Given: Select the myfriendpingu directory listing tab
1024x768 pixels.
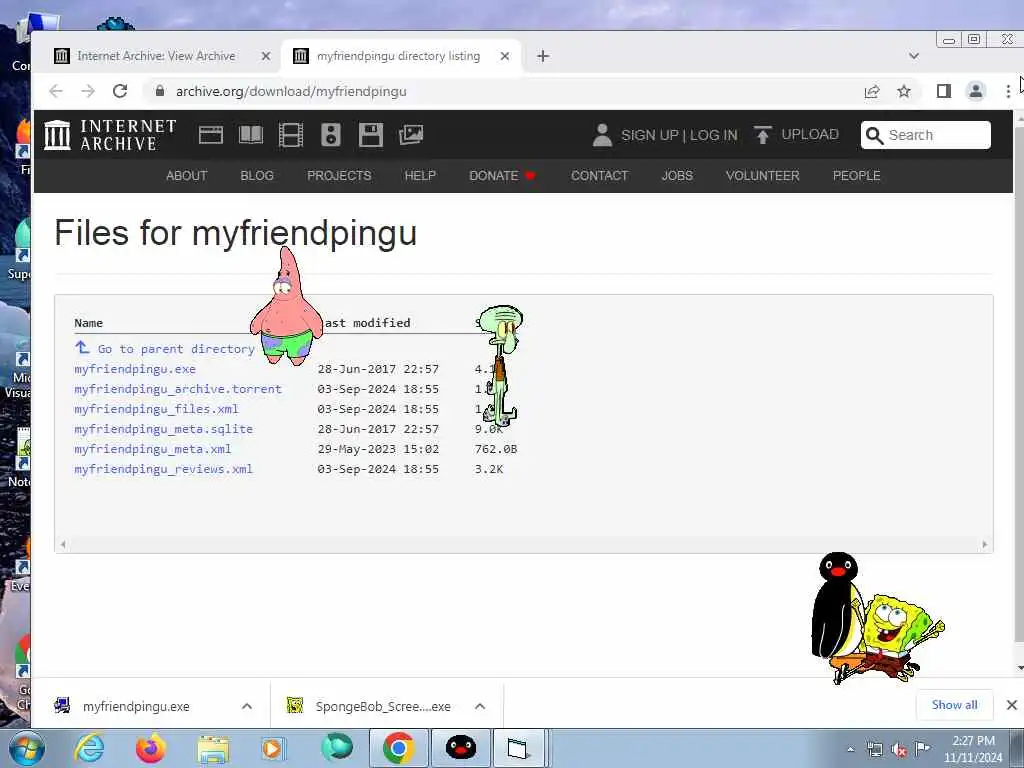Looking at the screenshot, I should coord(400,56).
